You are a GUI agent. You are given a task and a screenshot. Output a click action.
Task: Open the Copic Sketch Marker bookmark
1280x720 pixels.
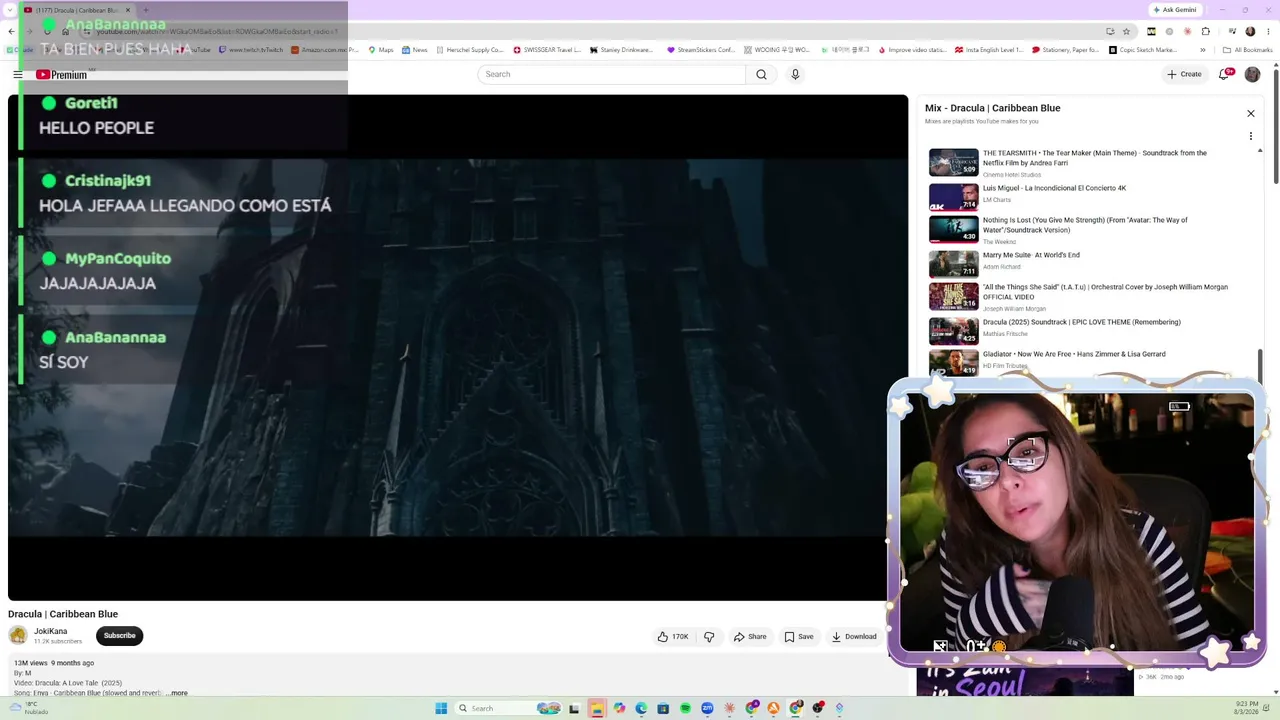[1143, 50]
